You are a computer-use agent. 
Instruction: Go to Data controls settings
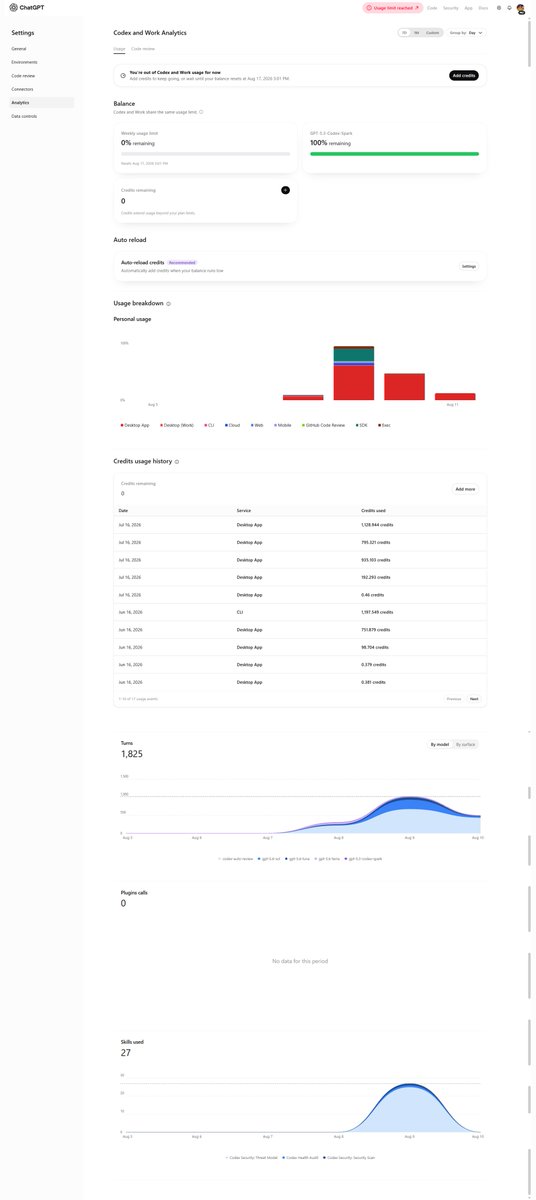point(40,116)
